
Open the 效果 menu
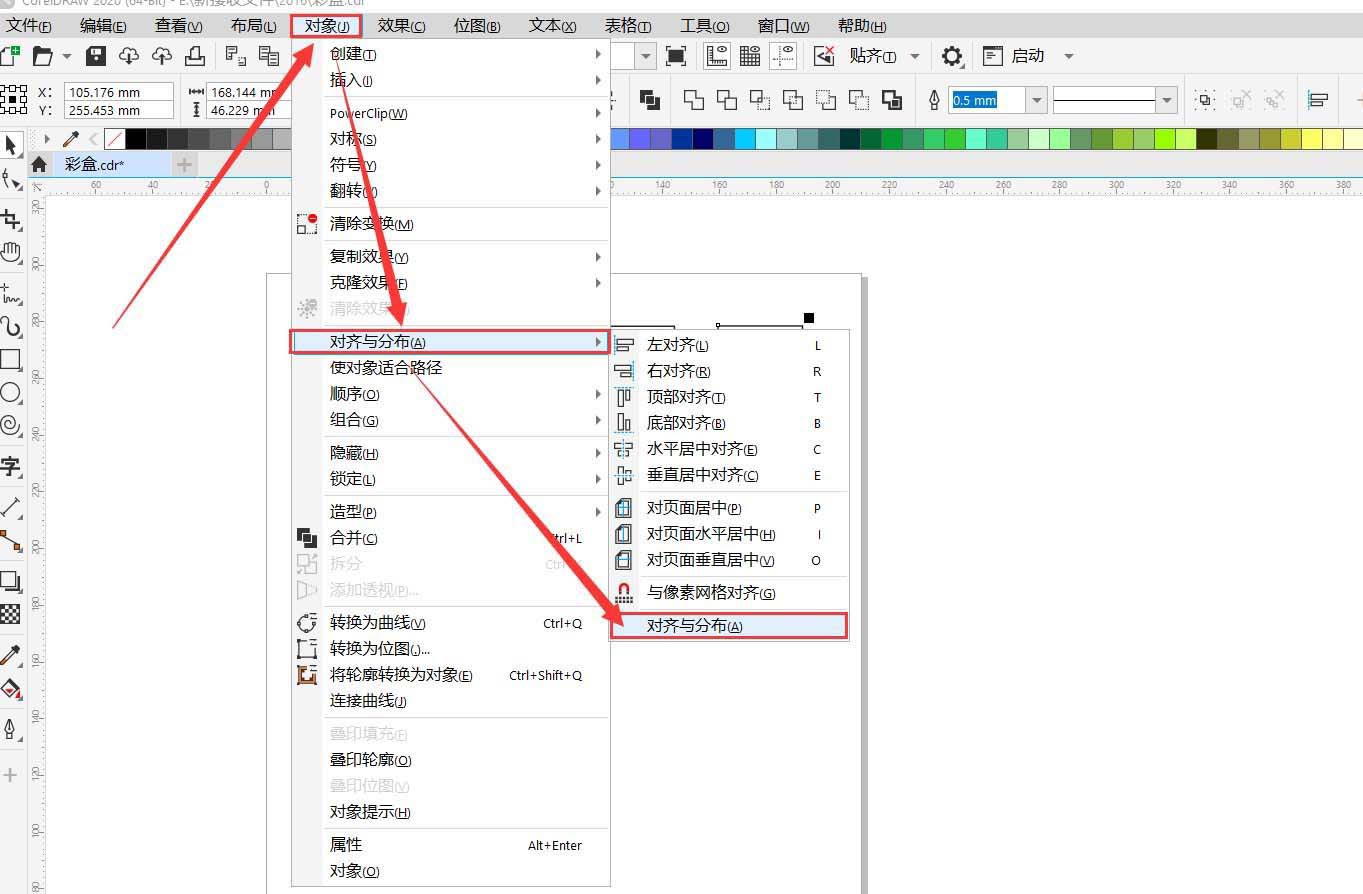[x=401, y=26]
